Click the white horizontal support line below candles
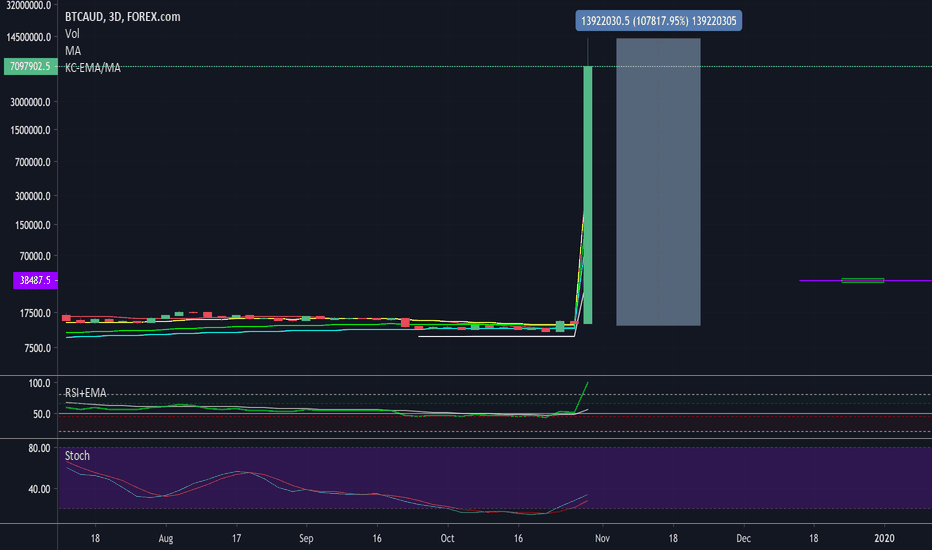The height and width of the screenshot is (550, 932). (496, 337)
